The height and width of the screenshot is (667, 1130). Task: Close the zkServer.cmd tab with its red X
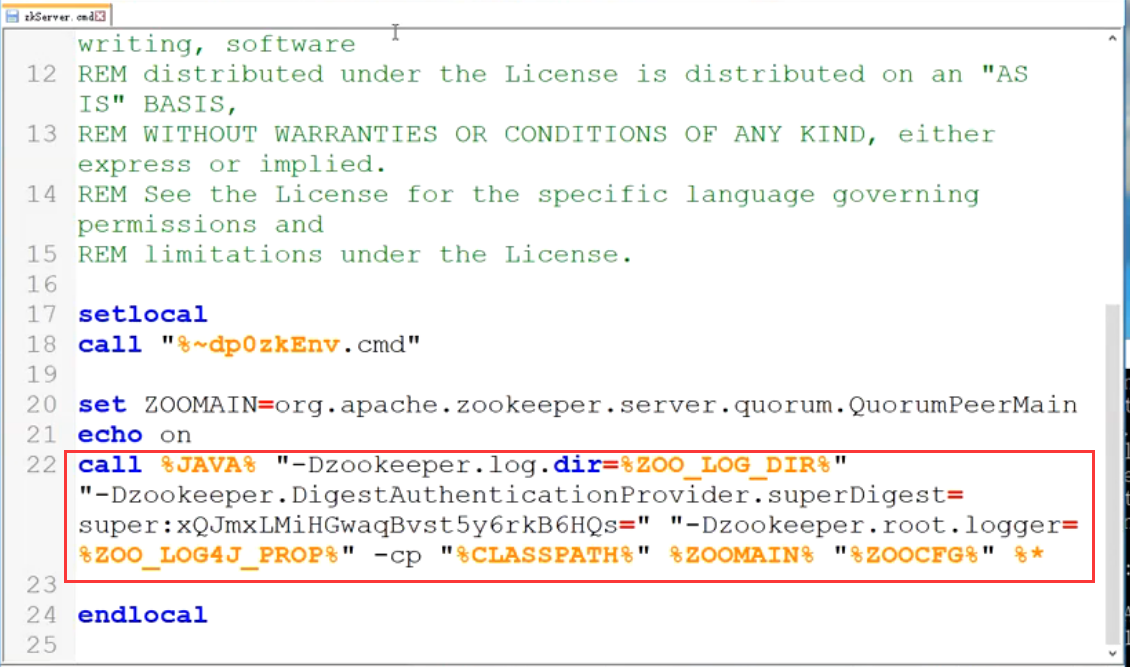[x=100, y=16]
